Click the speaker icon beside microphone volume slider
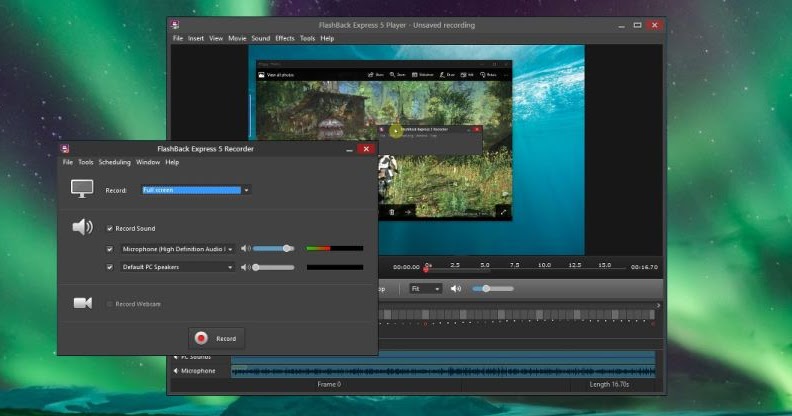792x416 pixels. click(245, 248)
